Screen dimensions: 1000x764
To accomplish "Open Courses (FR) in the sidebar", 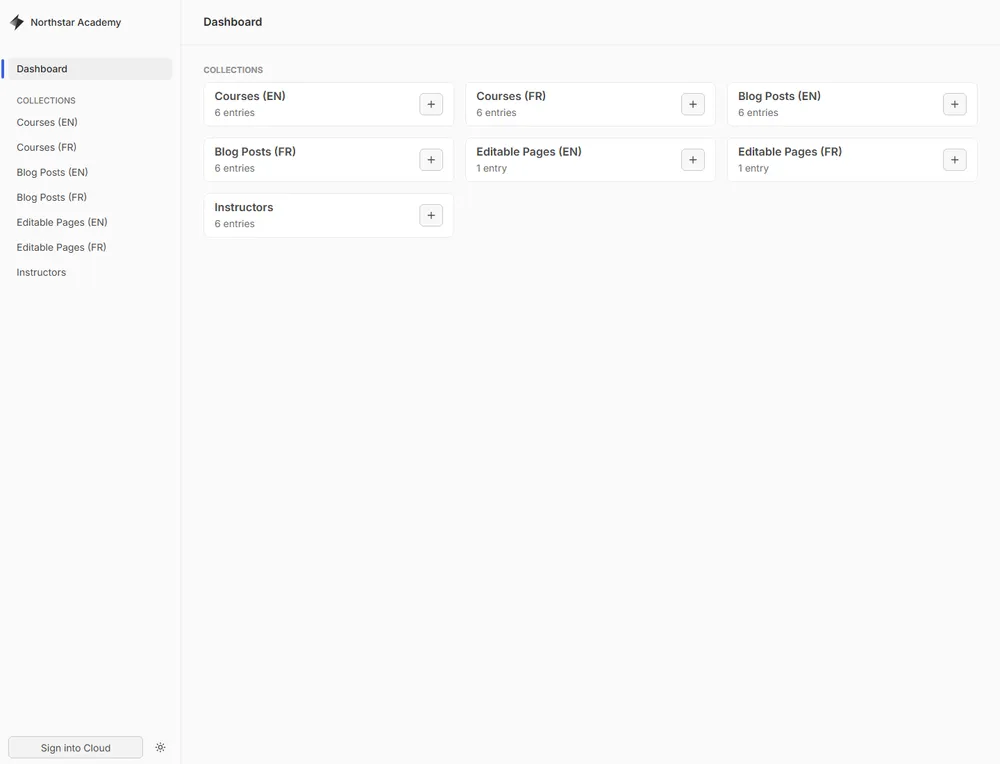I will pyautogui.click(x=89, y=147).
